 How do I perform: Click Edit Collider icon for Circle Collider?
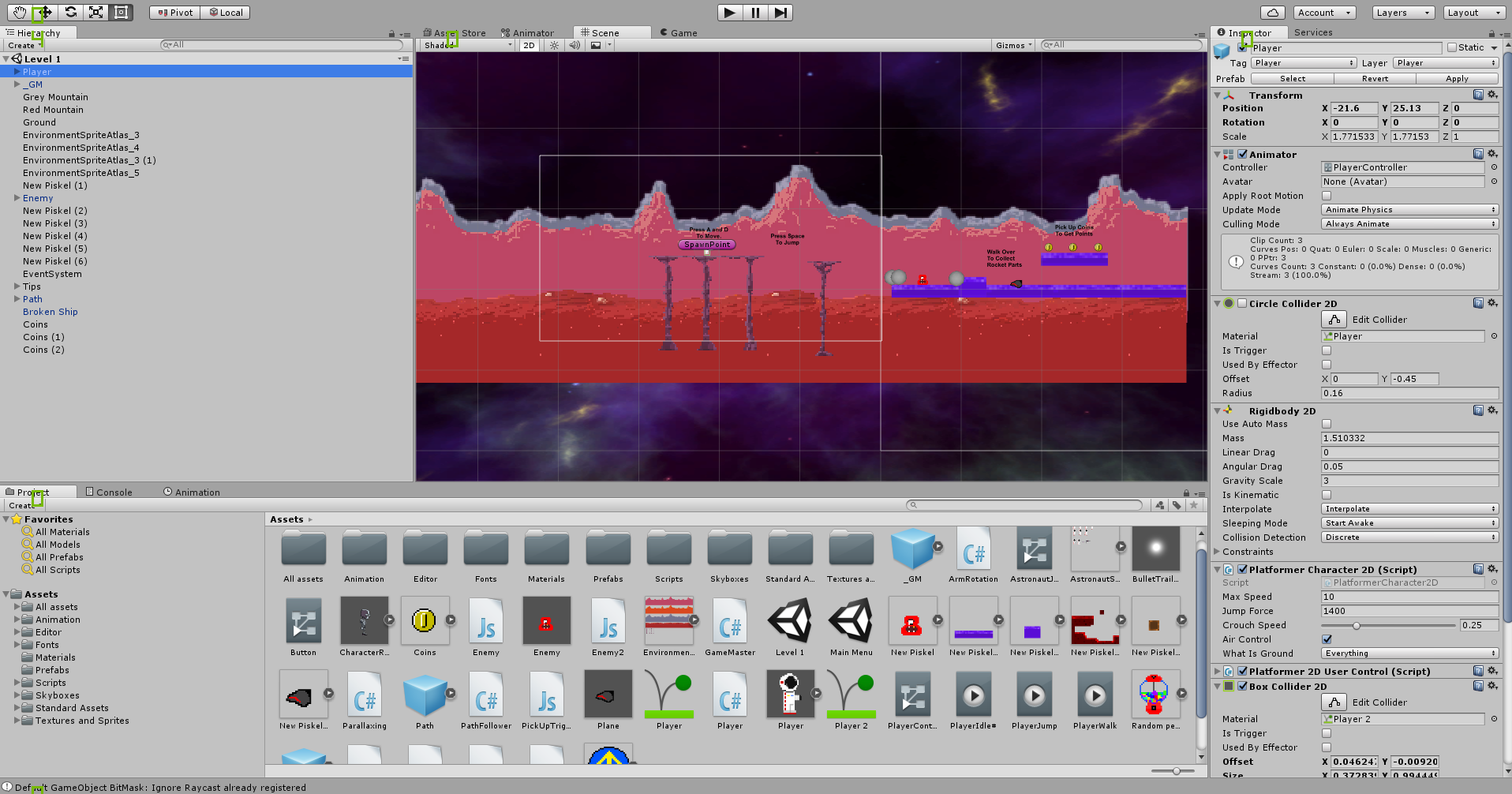point(1334,320)
